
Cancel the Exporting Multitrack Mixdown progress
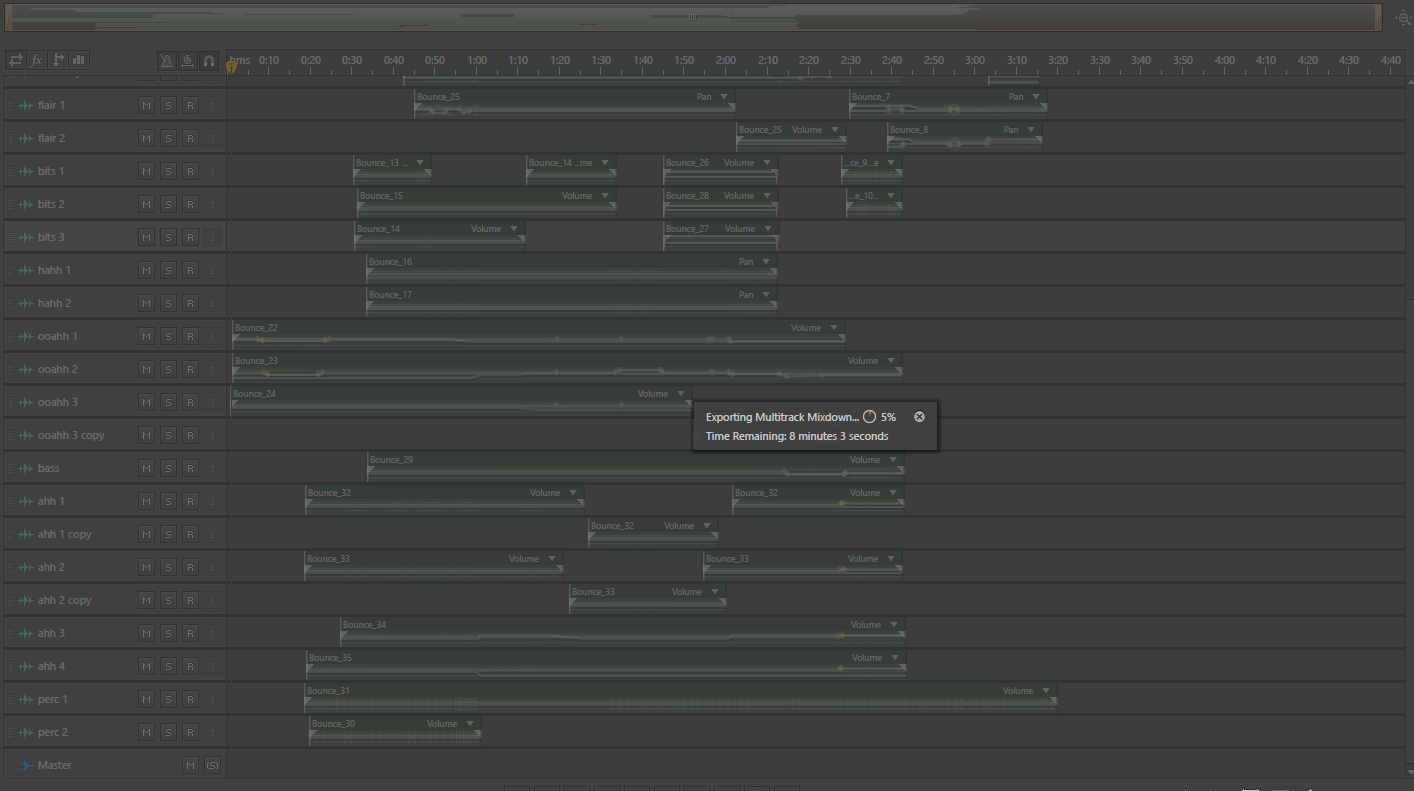click(x=919, y=417)
